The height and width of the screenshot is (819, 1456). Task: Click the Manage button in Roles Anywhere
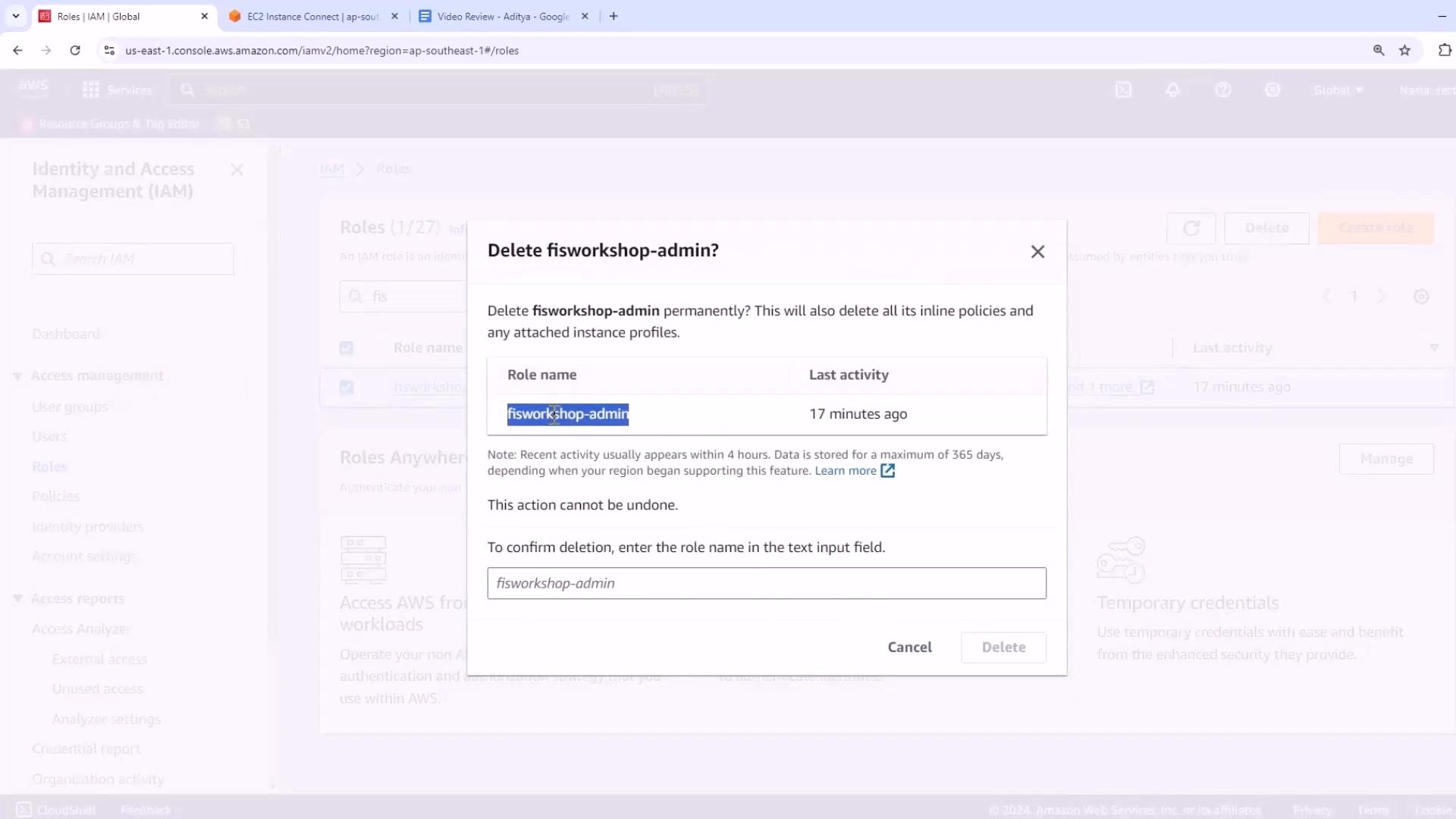coord(1386,459)
